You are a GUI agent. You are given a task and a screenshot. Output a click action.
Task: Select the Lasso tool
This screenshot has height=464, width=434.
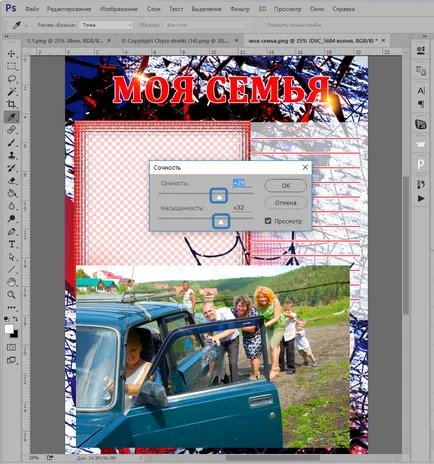pyautogui.click(x=11, y=79)
